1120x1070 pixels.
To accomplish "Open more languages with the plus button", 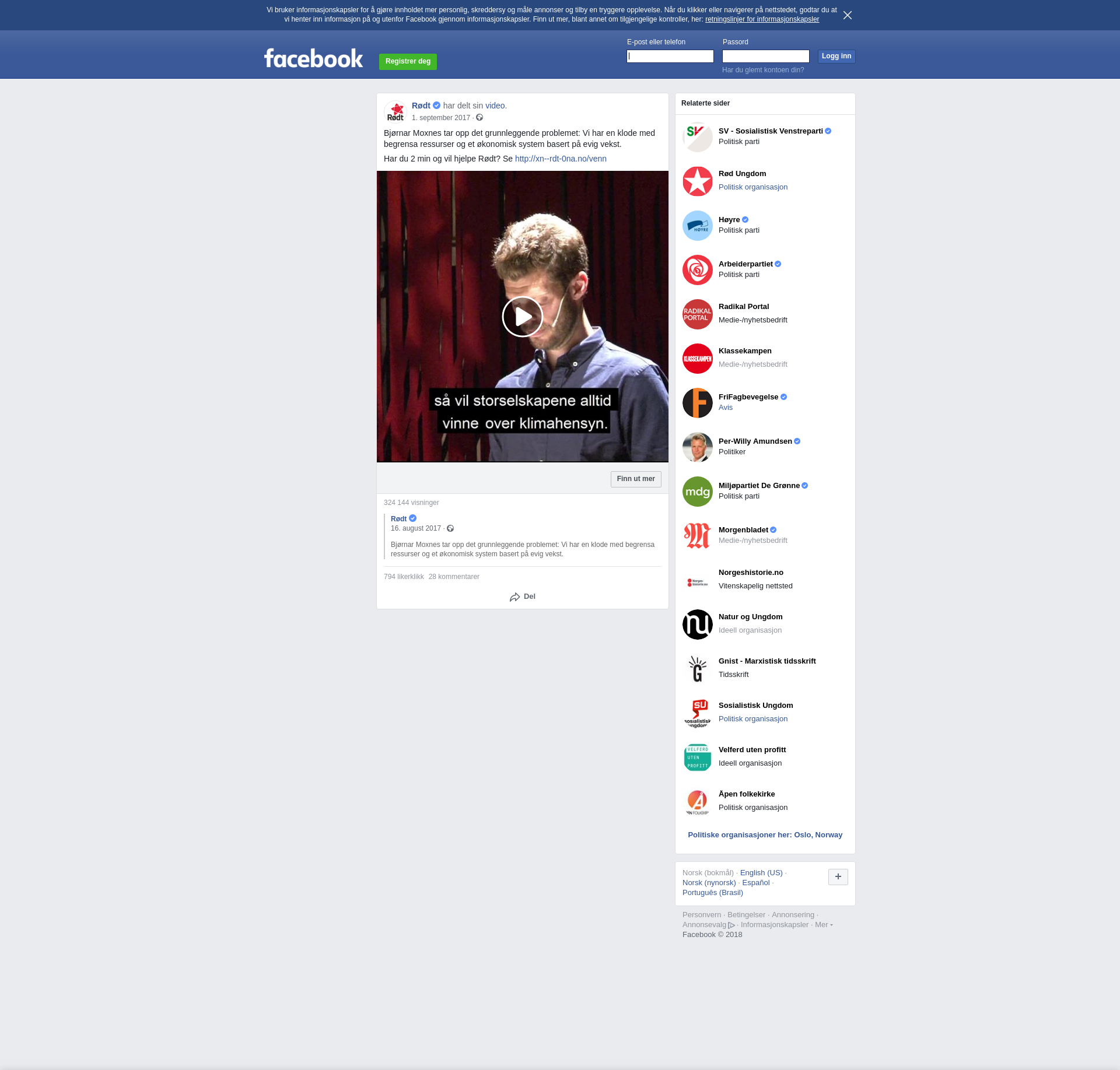I will [838, 876].
